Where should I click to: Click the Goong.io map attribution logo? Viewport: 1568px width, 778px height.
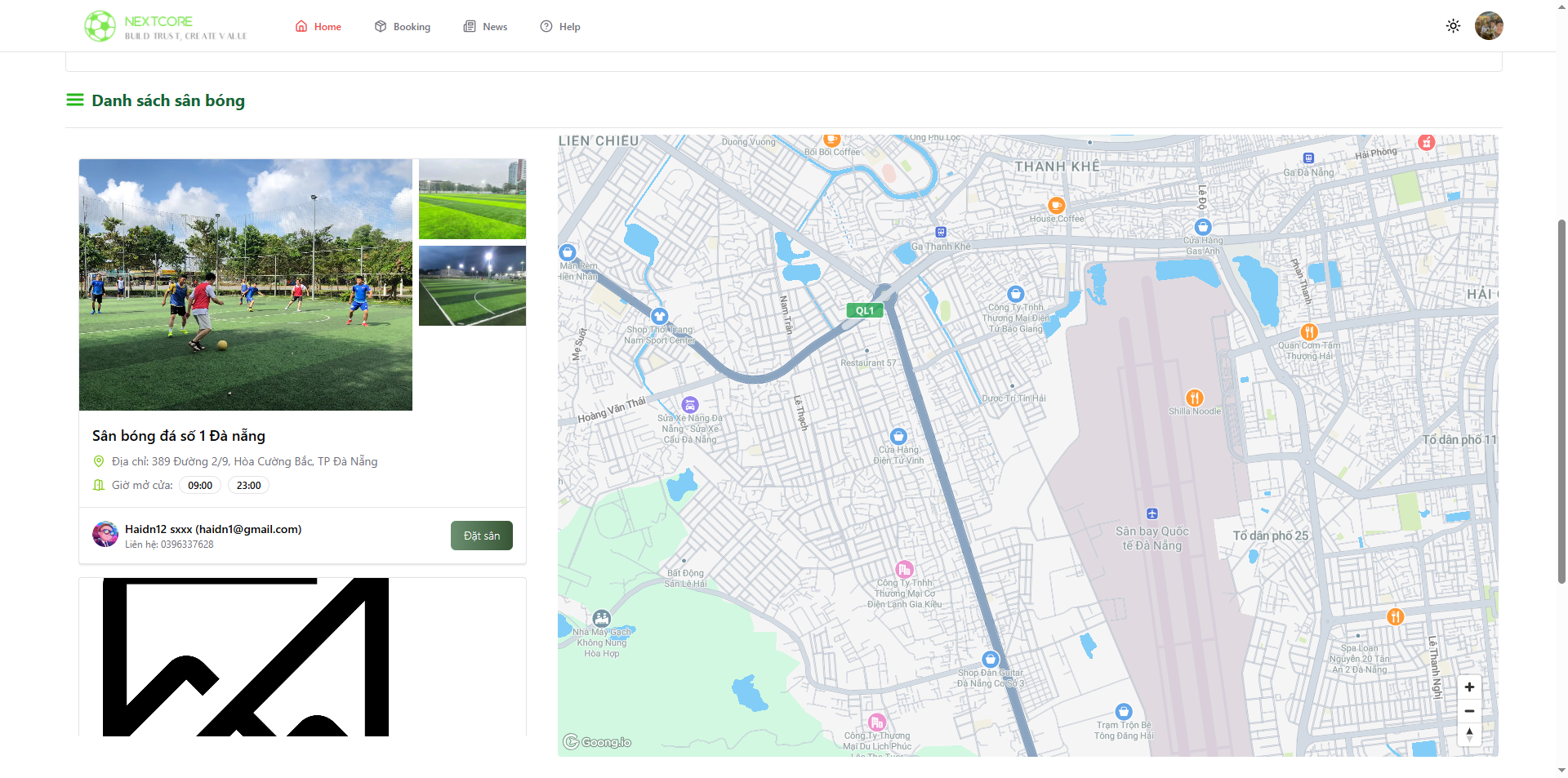(x=597, y=742)
